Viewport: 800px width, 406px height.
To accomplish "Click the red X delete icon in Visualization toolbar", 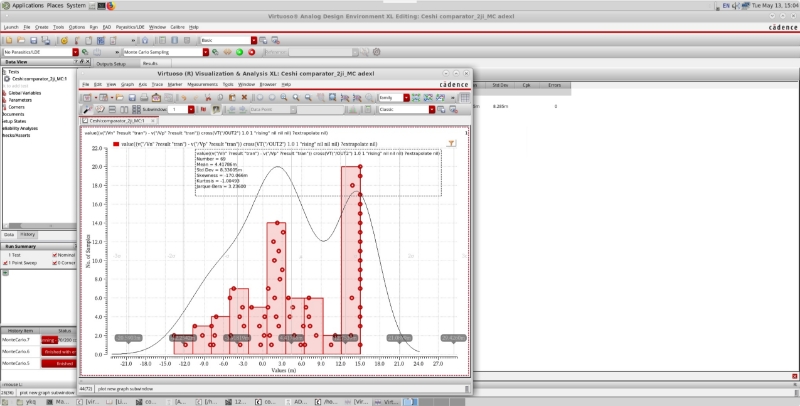I will 244,97.
